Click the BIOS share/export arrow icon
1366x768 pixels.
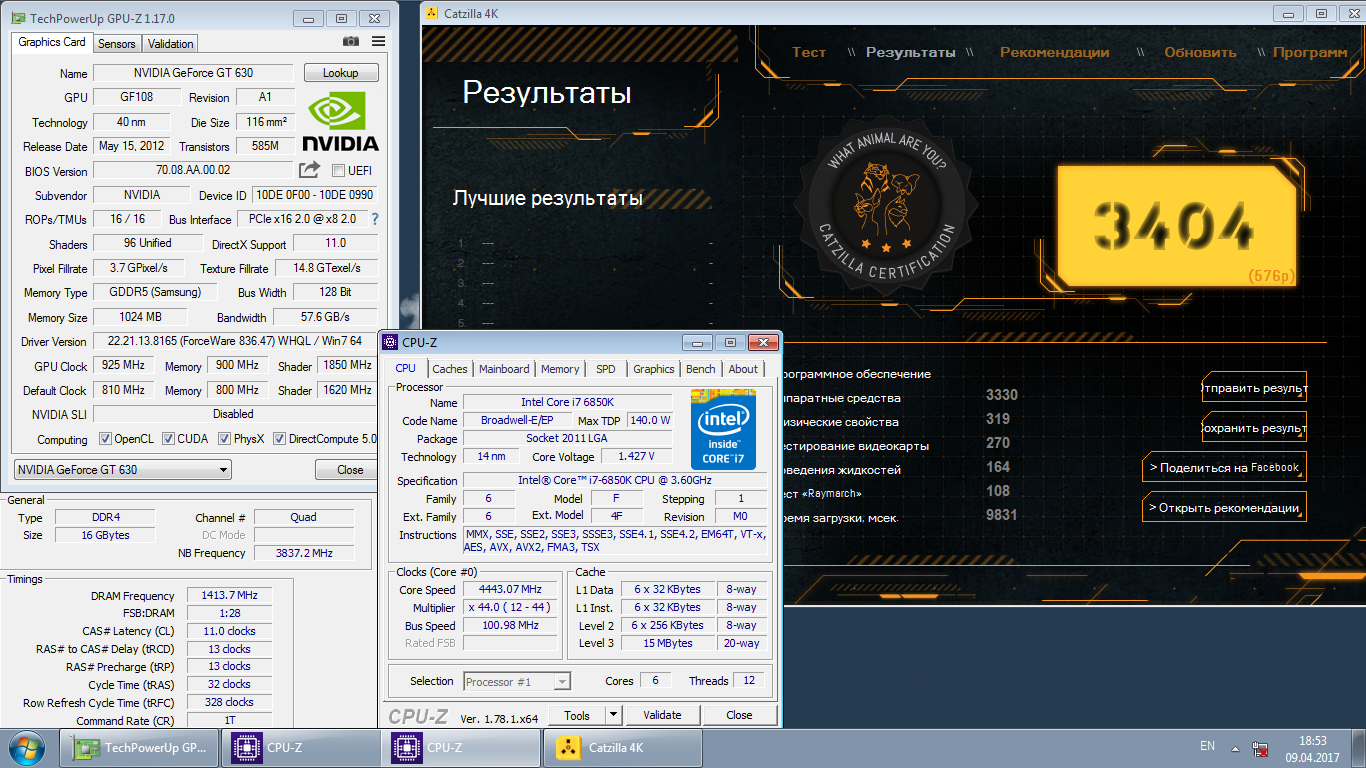point(310,170)
